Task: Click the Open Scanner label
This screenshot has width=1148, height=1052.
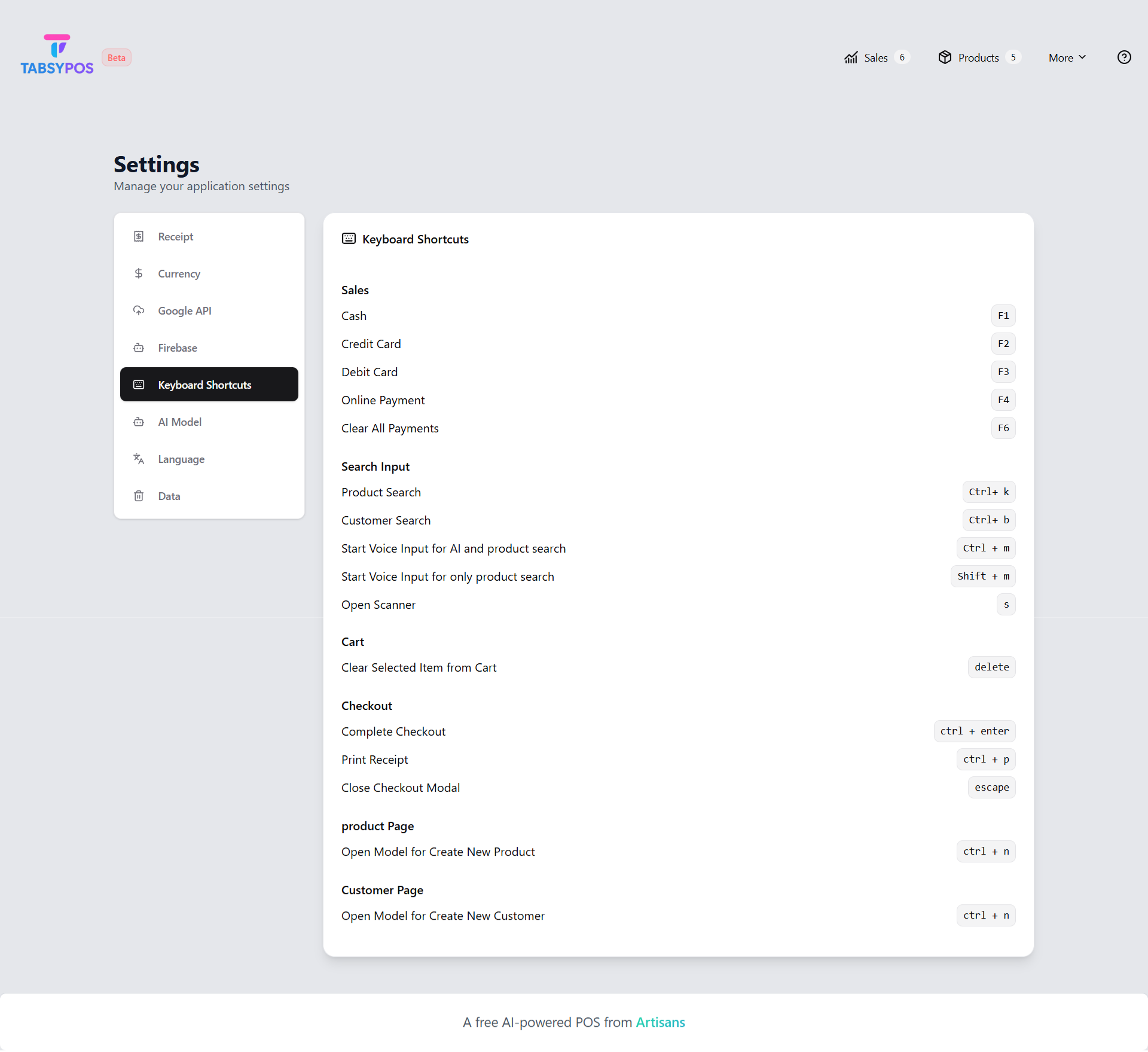Action: point(378,605)
